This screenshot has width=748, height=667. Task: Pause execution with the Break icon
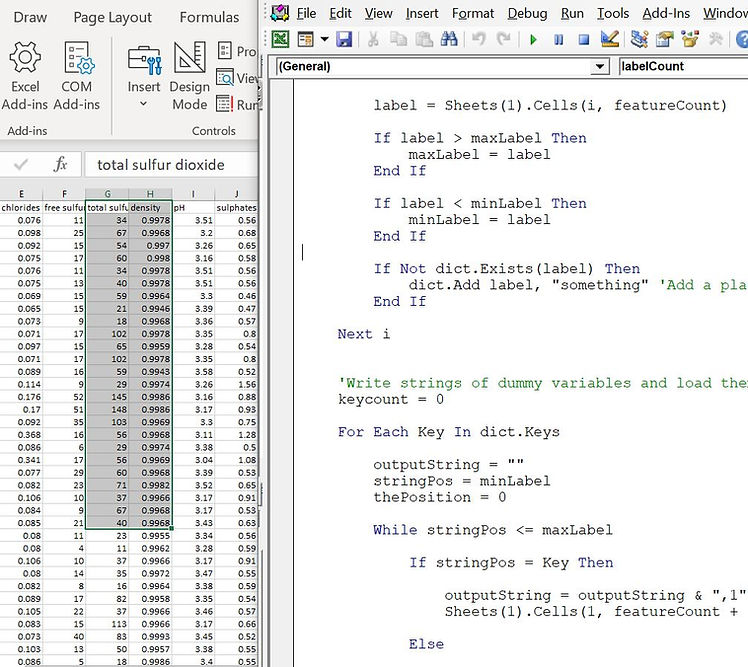[558, 39]
